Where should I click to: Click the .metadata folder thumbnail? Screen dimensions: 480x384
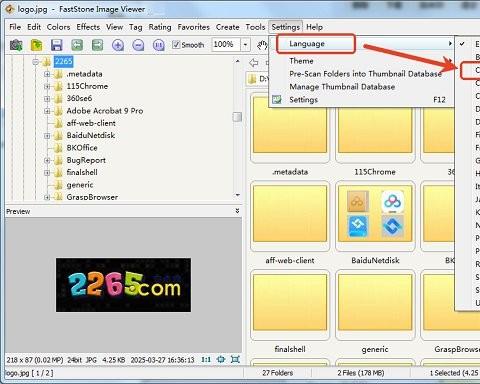(x=290, y=129)
